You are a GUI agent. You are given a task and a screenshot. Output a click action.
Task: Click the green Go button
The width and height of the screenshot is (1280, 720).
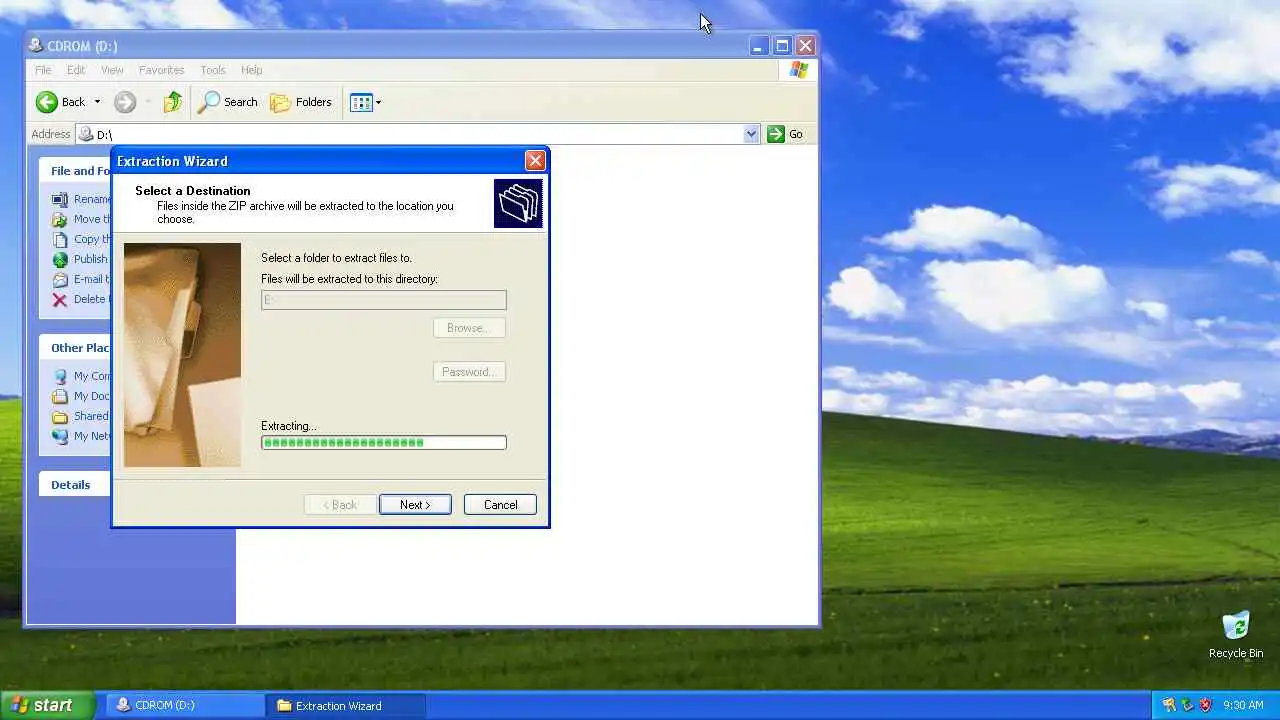tap(786, 134)
